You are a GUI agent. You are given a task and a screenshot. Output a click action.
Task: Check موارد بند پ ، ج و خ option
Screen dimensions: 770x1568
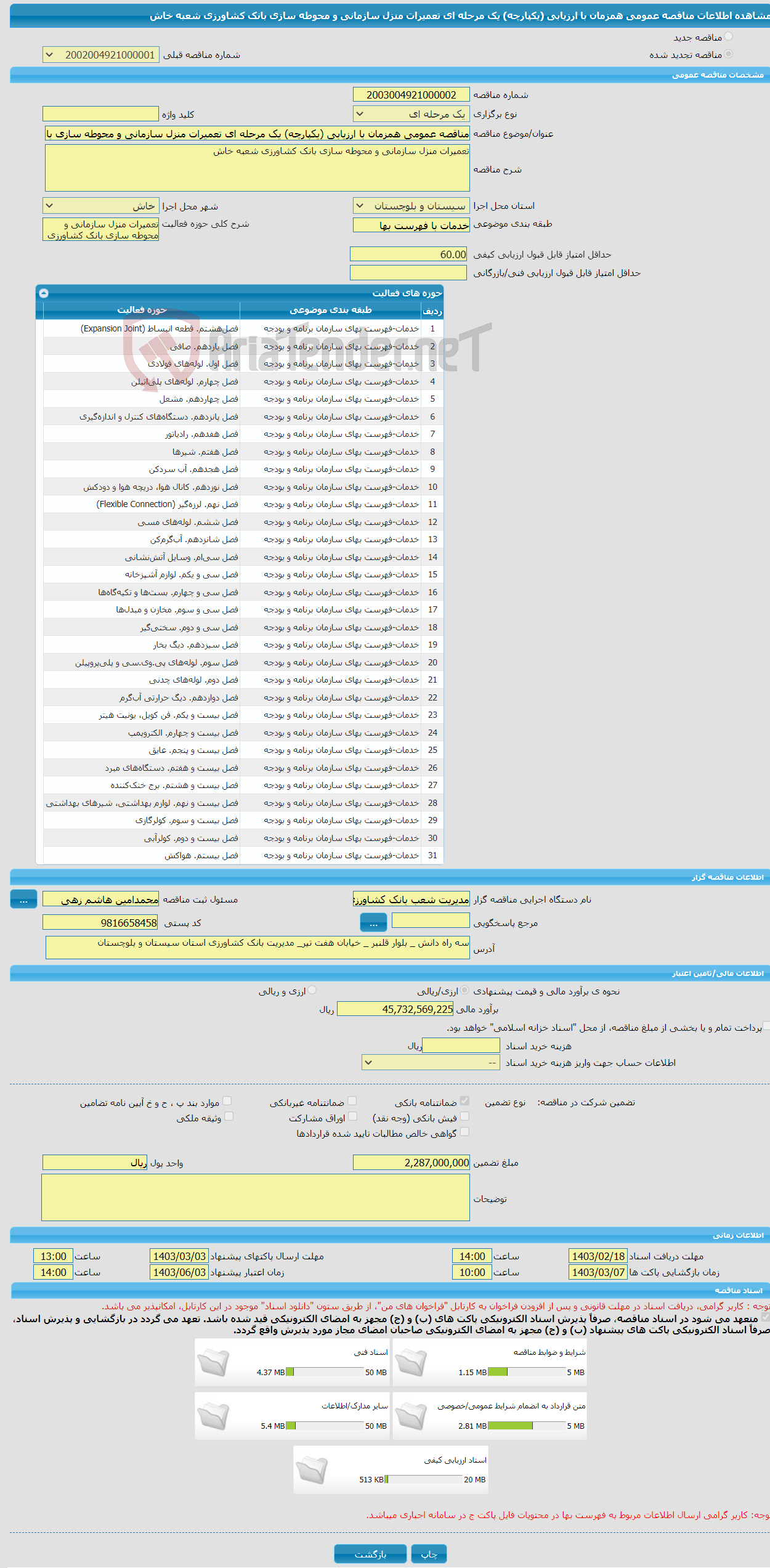click(227, 1100)
